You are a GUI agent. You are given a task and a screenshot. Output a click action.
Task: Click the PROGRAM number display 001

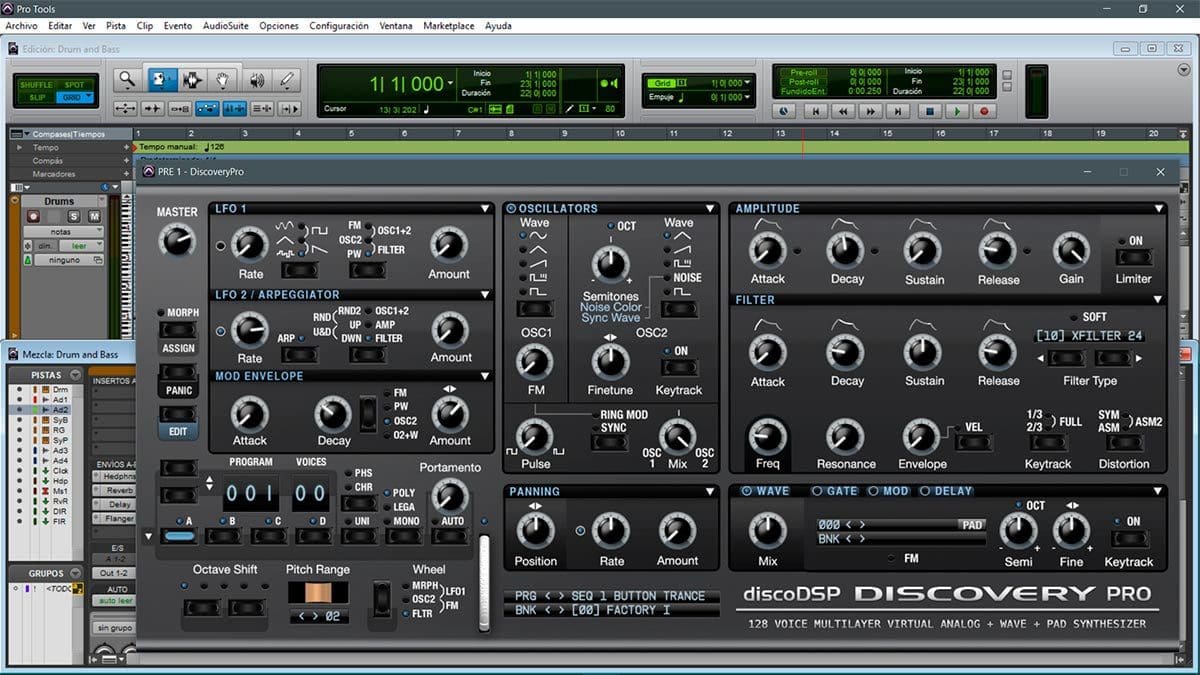pos(250,493)
